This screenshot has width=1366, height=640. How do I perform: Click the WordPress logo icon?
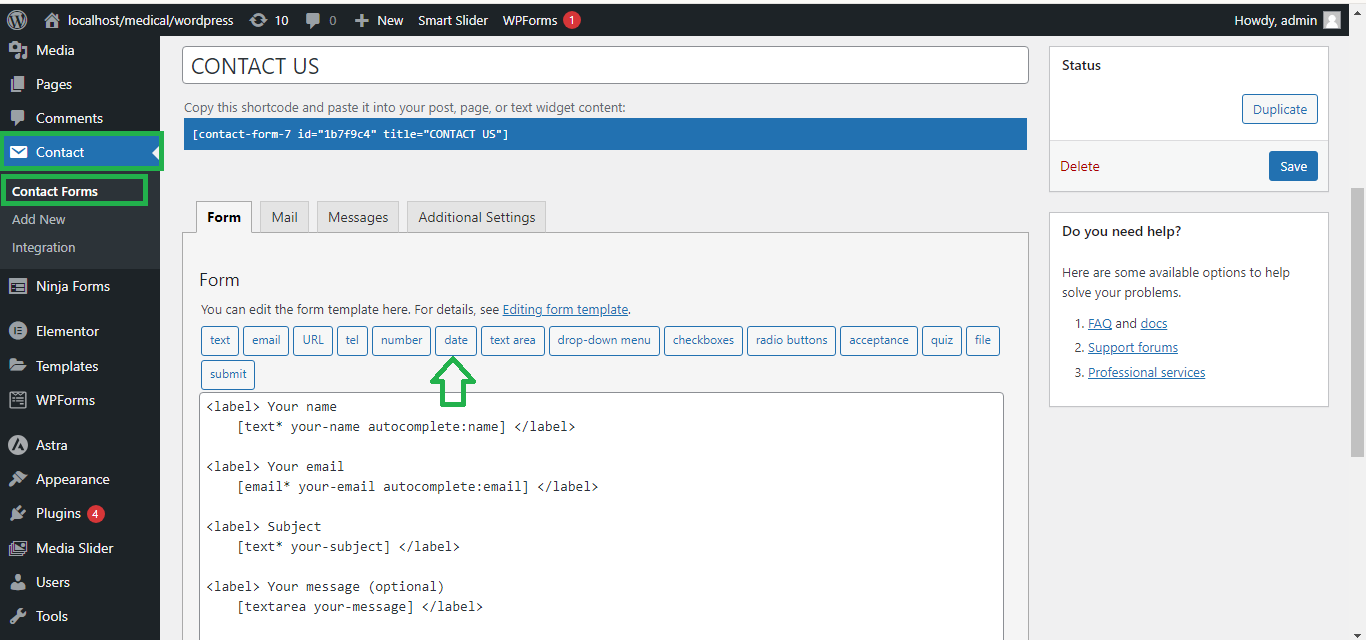tap(17, 20)
